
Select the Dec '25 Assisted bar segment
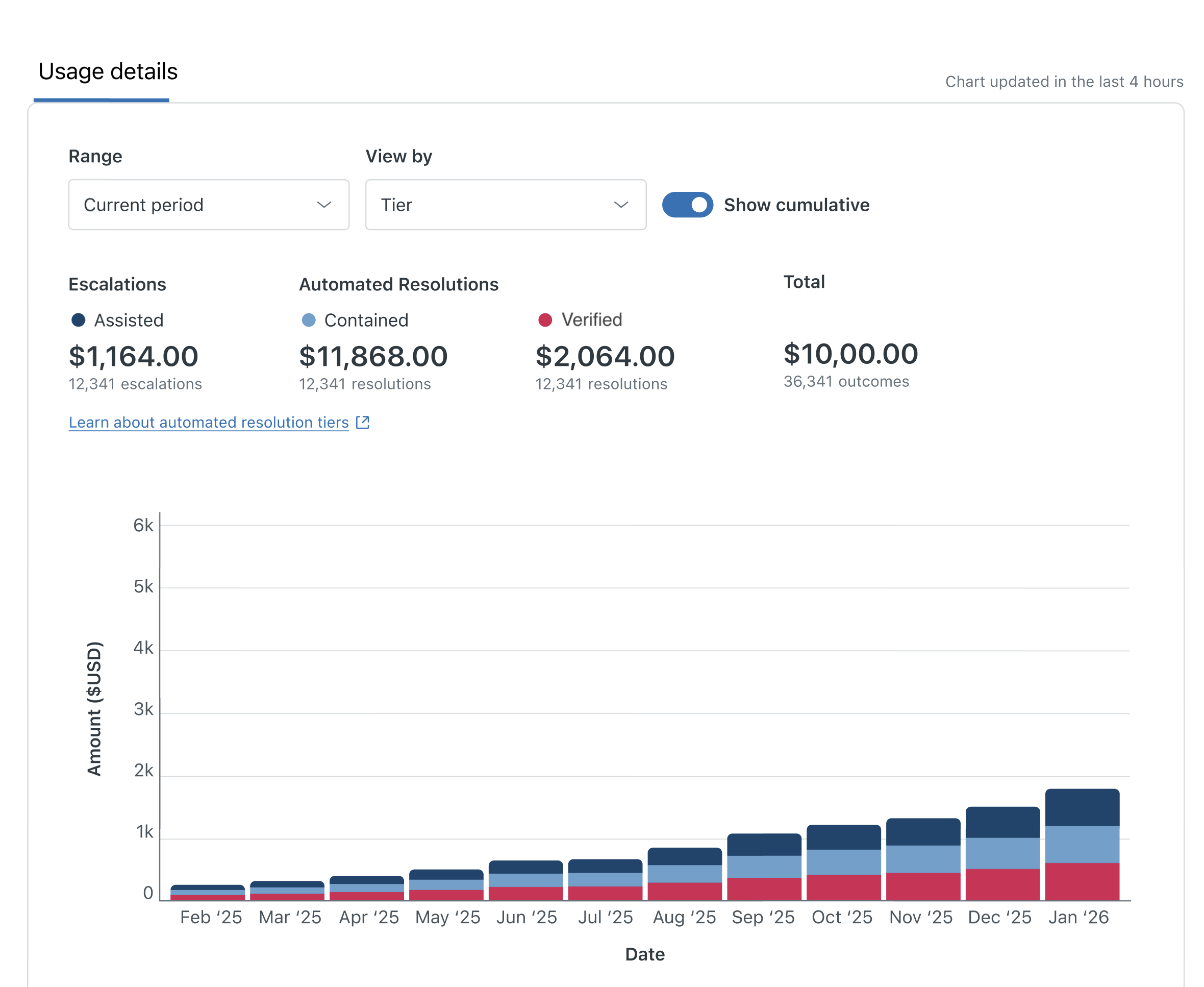1003,822
